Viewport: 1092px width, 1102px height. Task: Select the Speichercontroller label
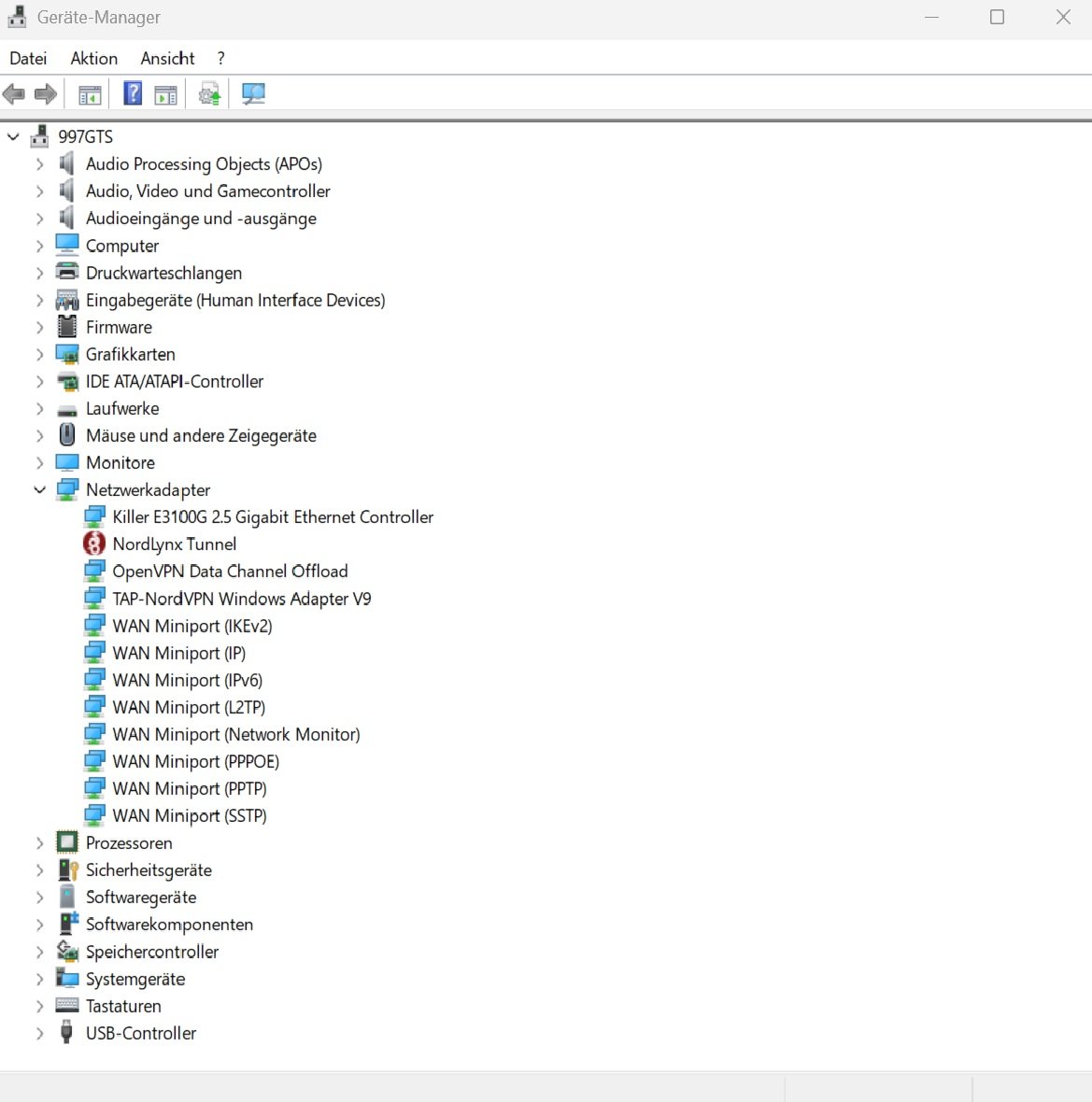click(x=152, y=952)
